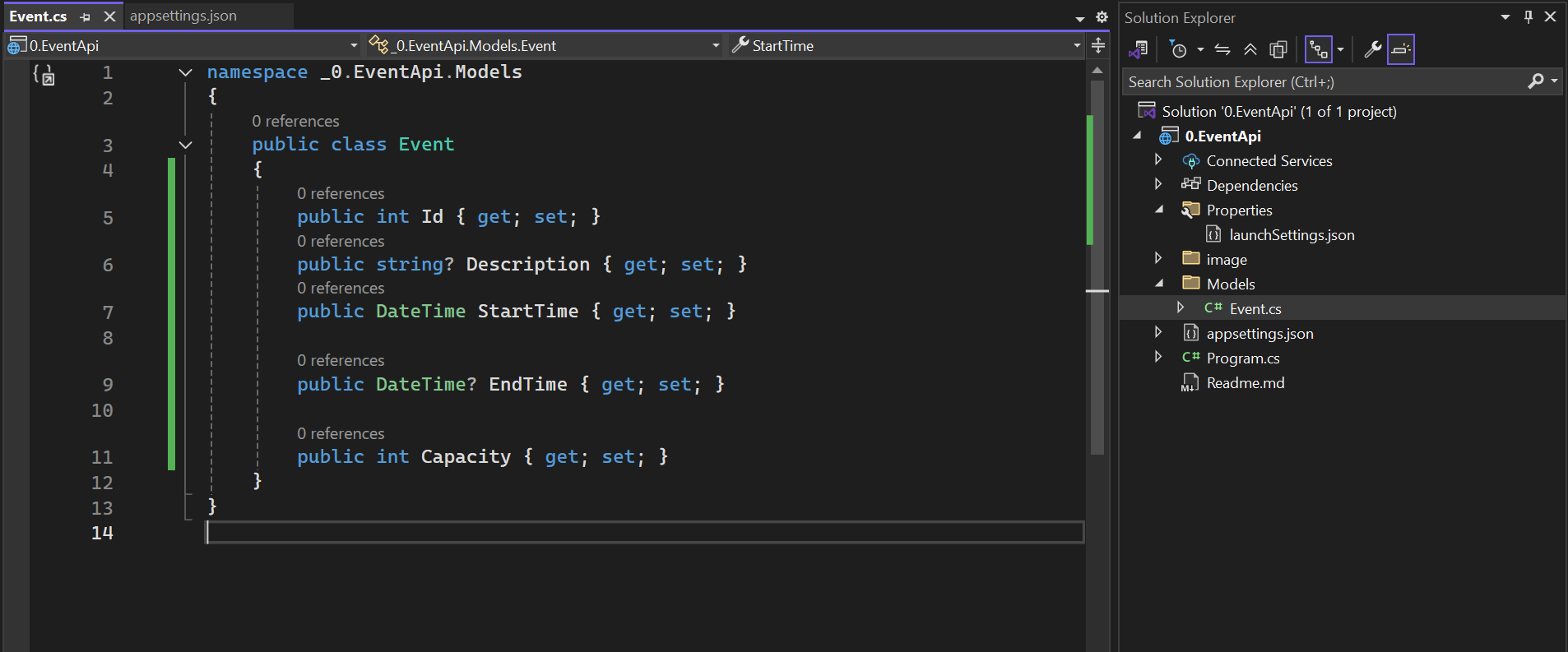This screenshot has width=1568, height=652.
Task: Click the Pending Changes Filter clock icon
Action: pyautogui.click(x=1178, y=49)
